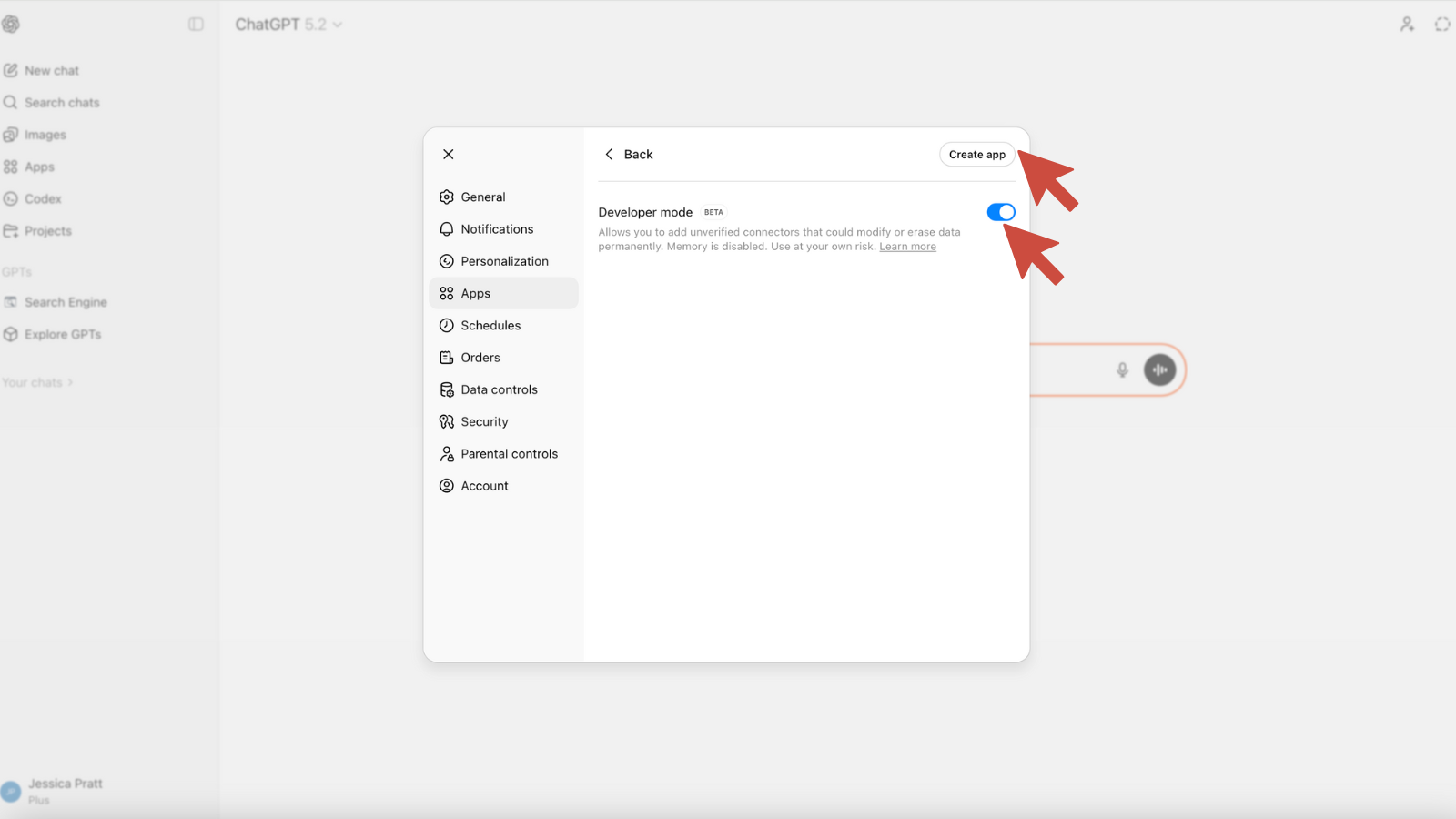
Task: Select Data controls in settings
Action: [499, 389]
